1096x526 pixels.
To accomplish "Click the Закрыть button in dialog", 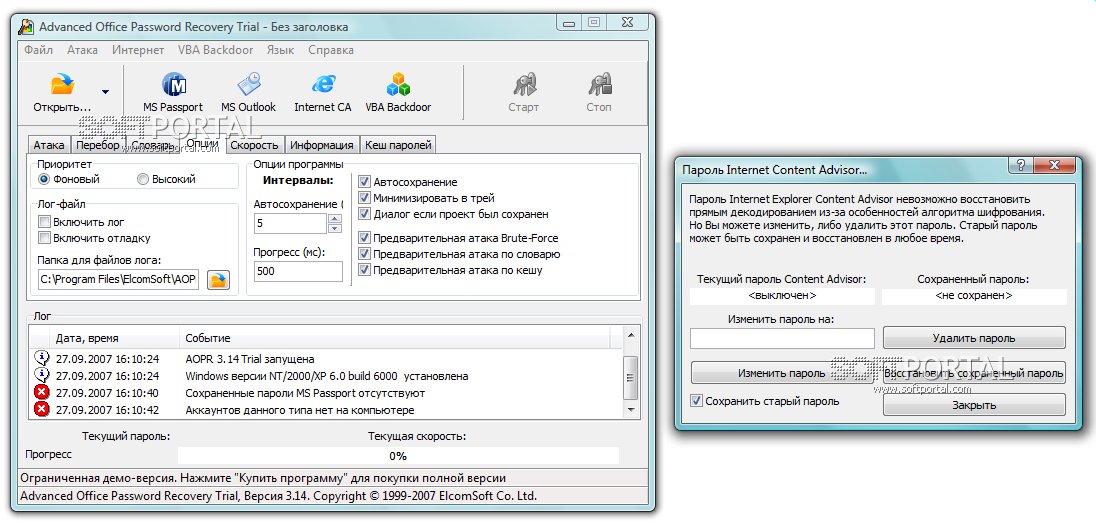I will (x=974, y=405).
